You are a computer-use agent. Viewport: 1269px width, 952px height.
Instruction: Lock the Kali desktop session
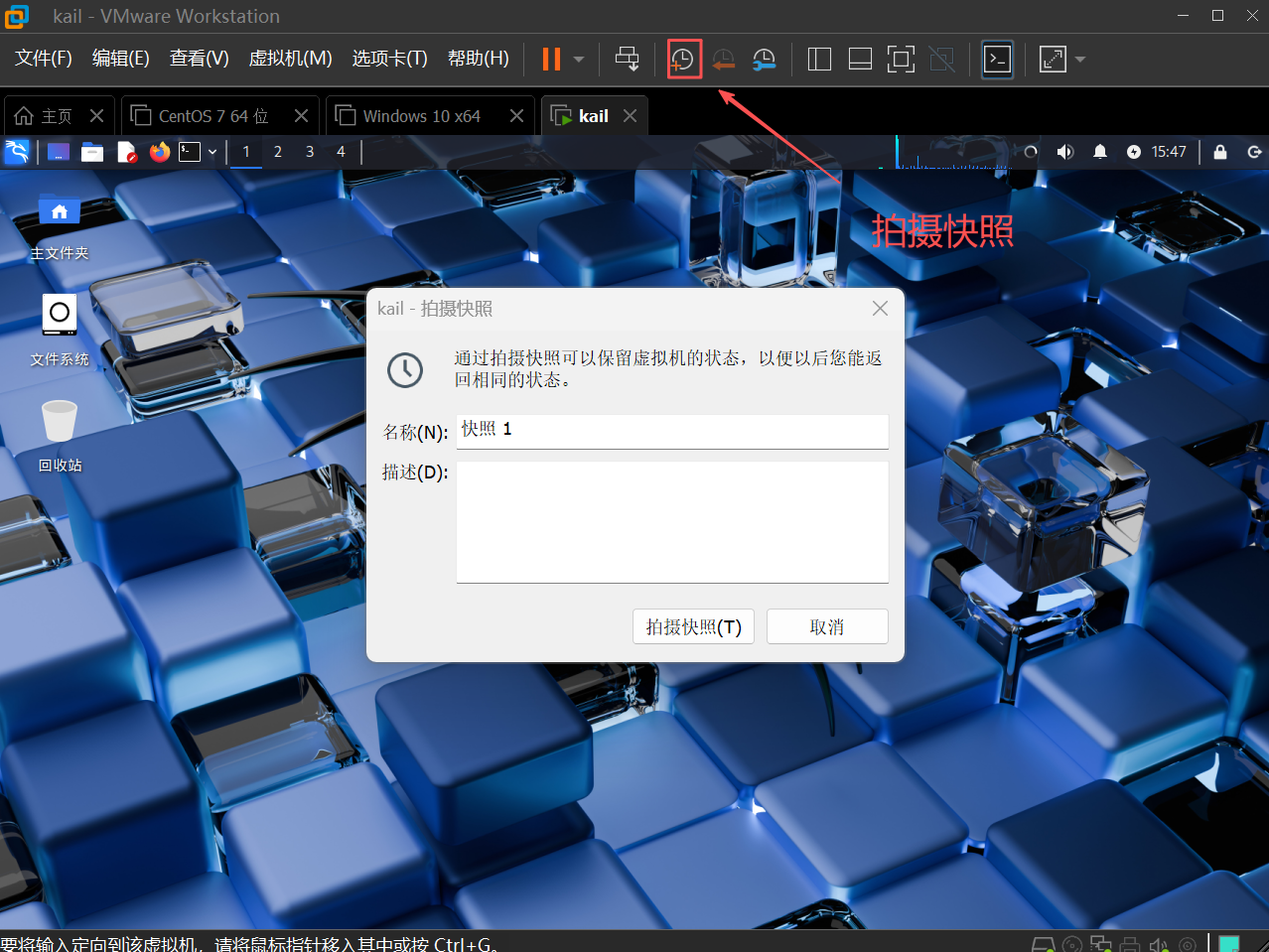(x=1219, y=152)
